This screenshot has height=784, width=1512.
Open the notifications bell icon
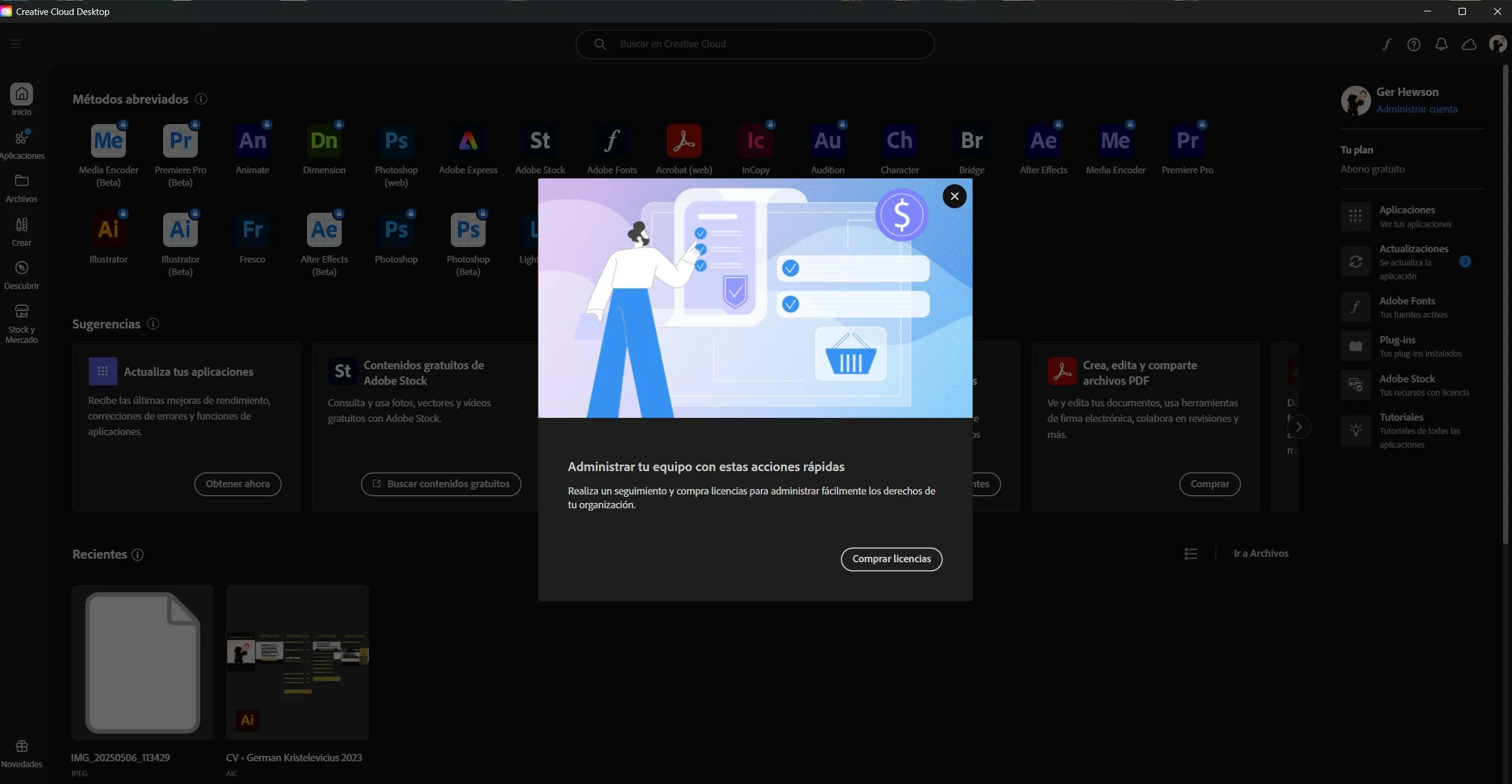(1441, 44)
